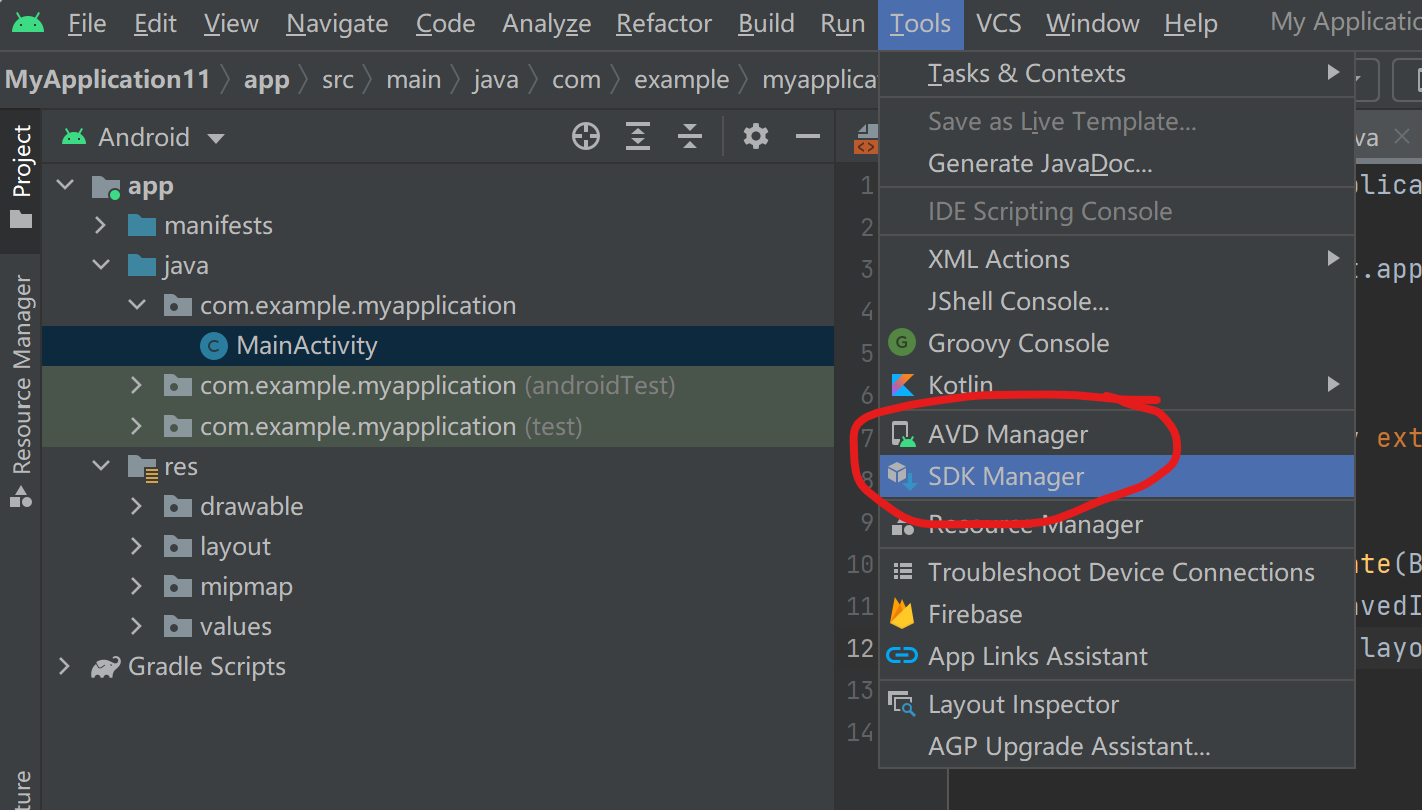Open Project panel settings gear
The height and width of the screenshot is (810, 1422).
756,136
